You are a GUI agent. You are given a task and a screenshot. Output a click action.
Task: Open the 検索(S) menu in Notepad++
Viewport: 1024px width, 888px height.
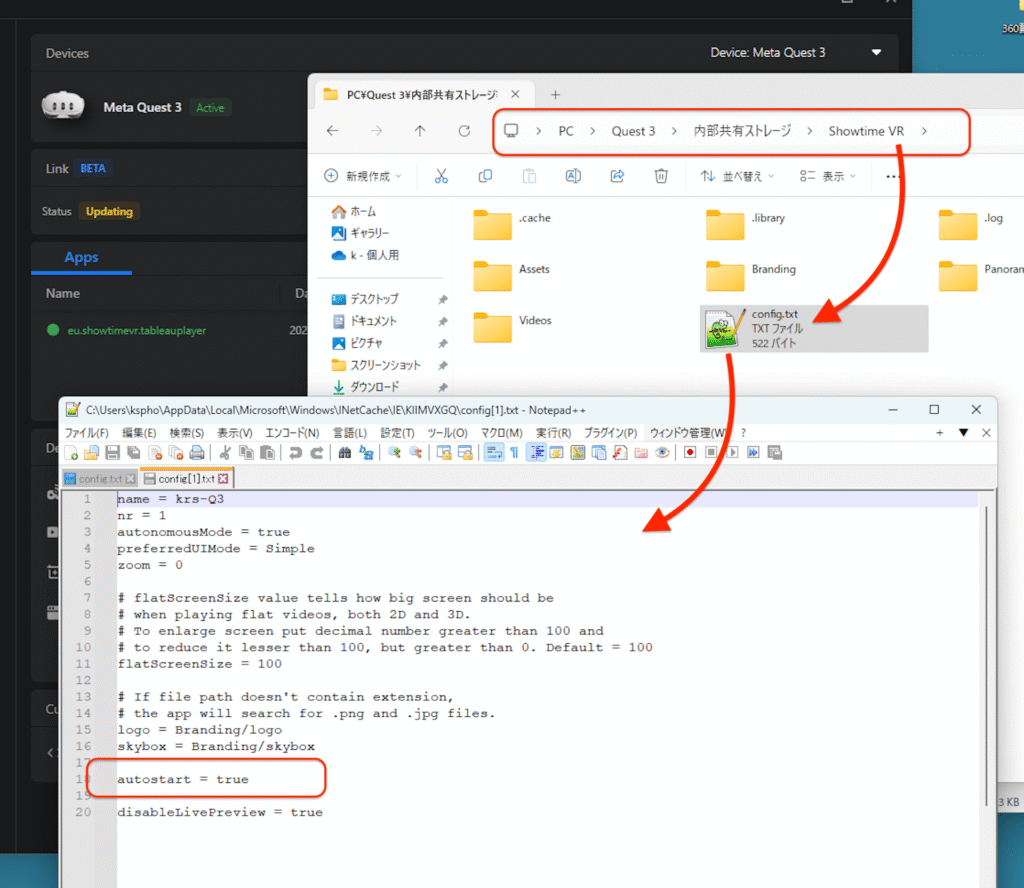pyautogui.click(x=187, y=433)
